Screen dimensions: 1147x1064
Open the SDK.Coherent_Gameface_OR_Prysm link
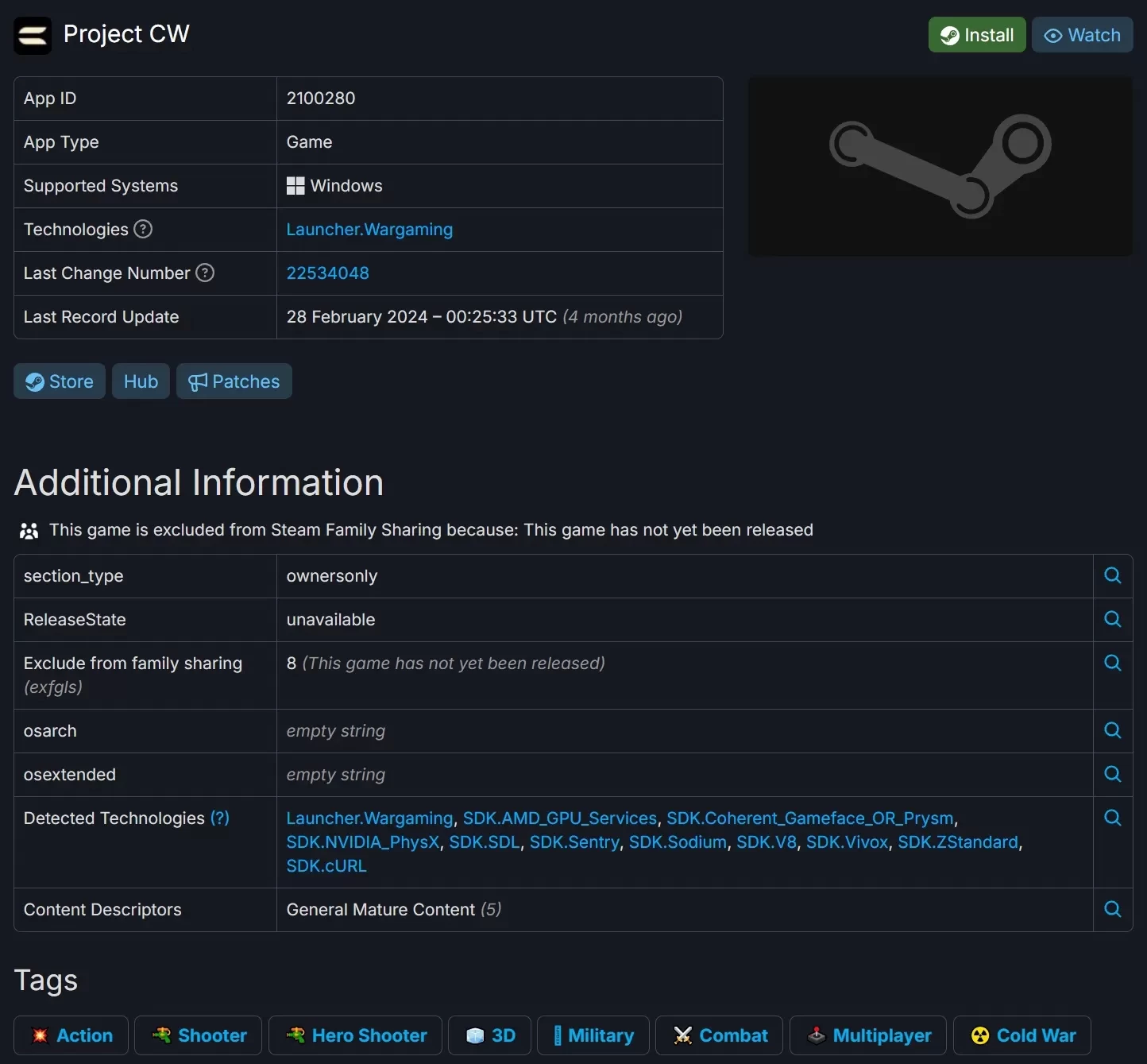coord(809,818)
